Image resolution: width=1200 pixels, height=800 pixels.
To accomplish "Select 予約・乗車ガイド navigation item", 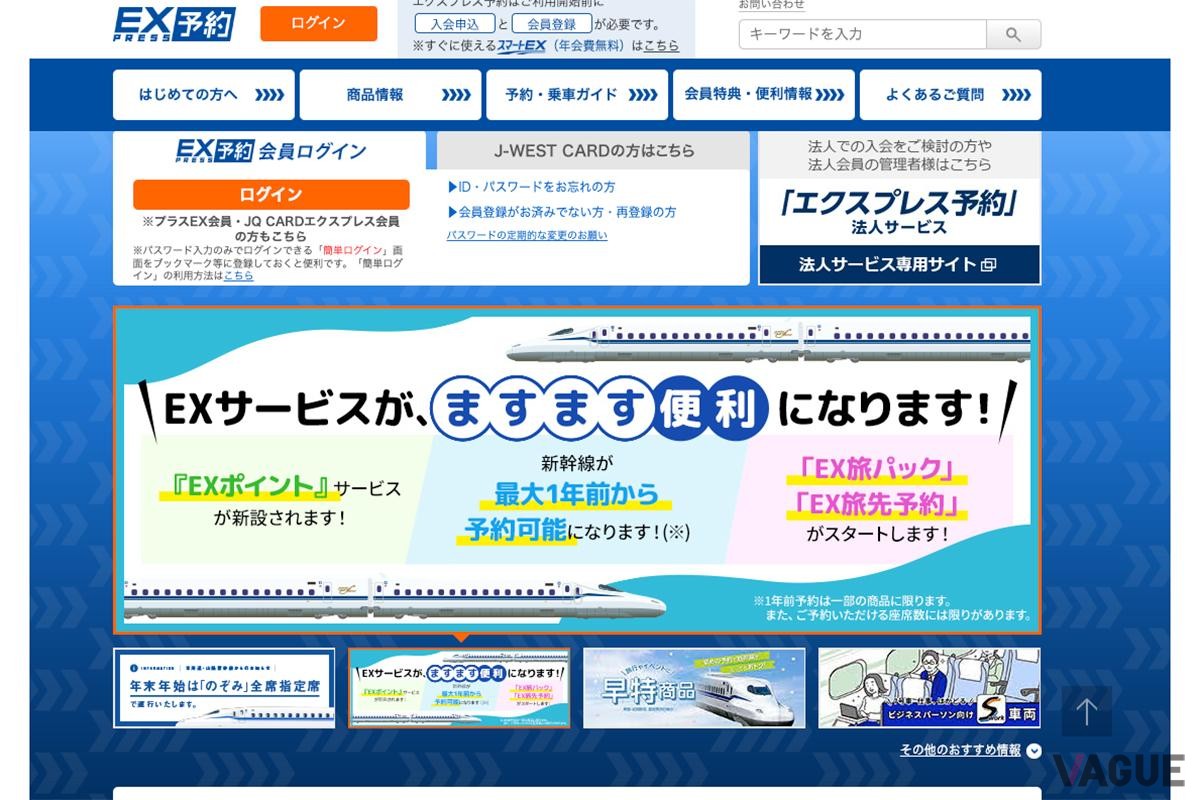I will 576,94.
